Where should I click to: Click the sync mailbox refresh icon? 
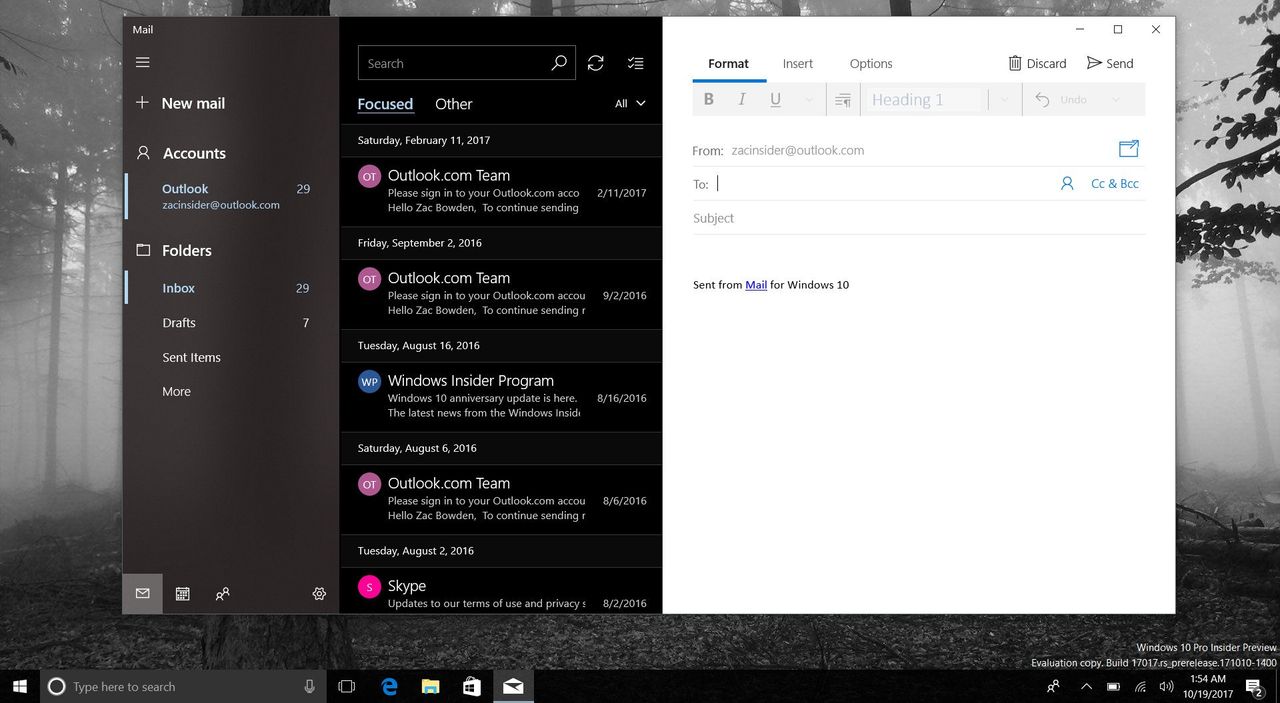pos(595,63)
